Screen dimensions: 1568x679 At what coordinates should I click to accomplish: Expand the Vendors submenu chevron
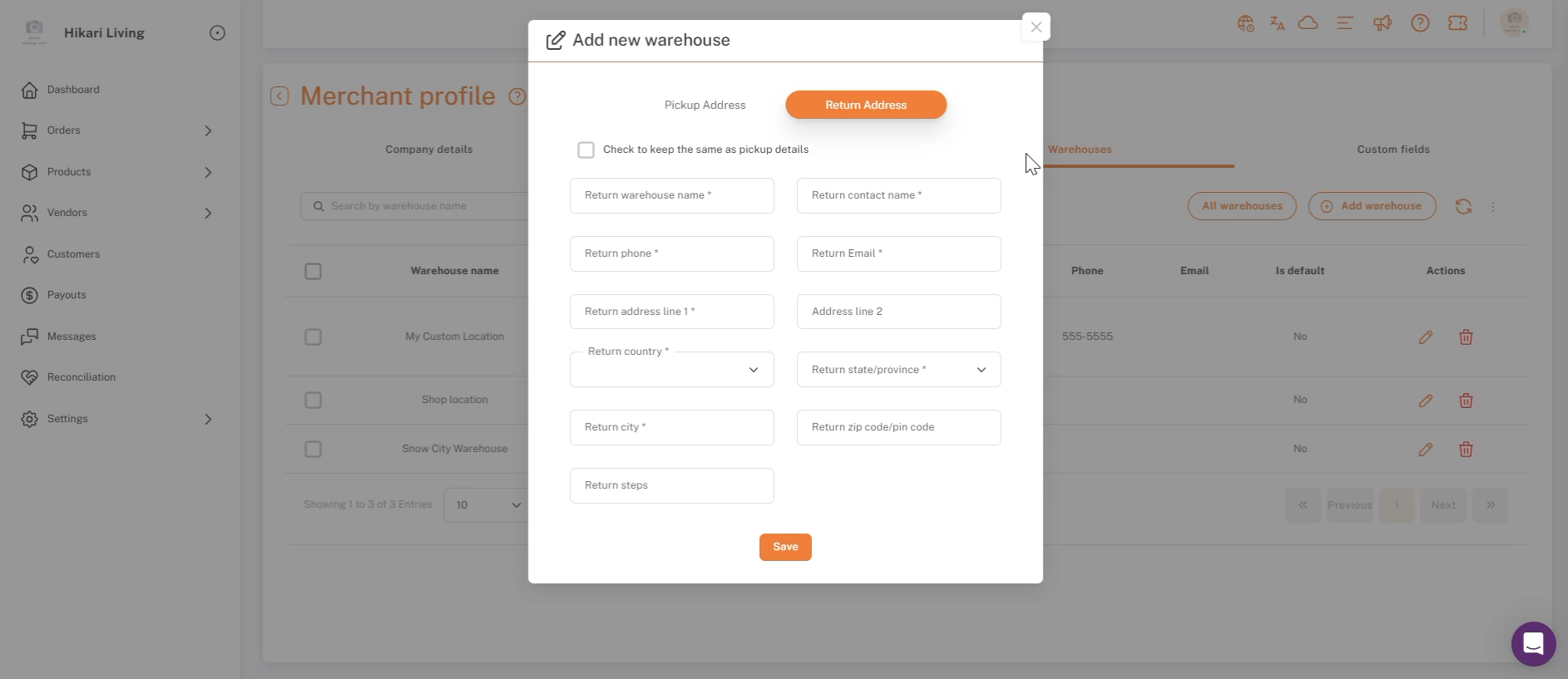[x=209, y=213]
